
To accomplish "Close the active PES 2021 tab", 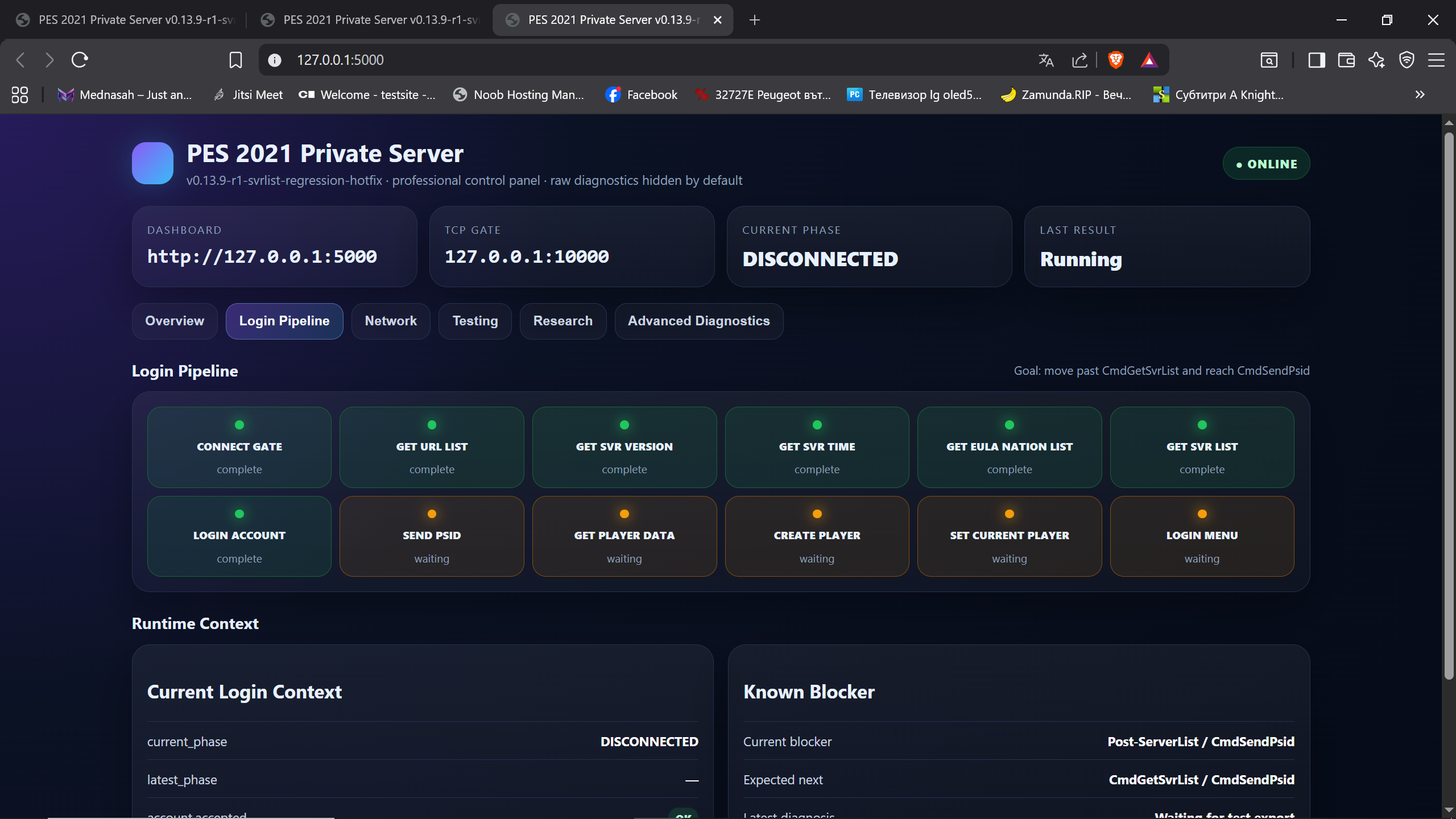I will click(718, 20).
